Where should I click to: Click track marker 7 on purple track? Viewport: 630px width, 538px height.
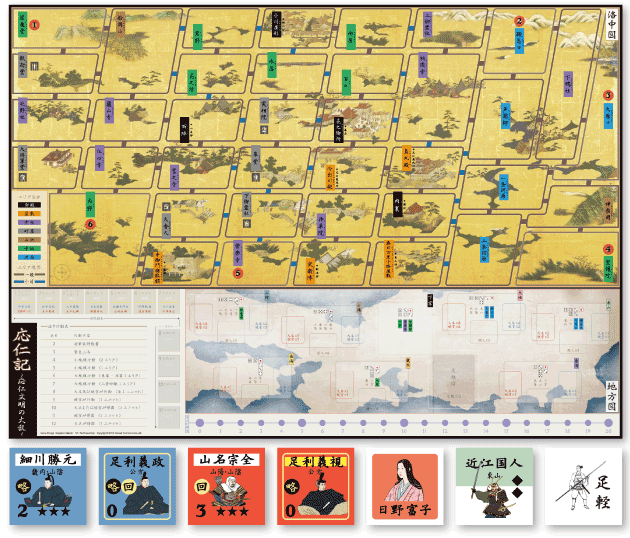tap(343, 423)
